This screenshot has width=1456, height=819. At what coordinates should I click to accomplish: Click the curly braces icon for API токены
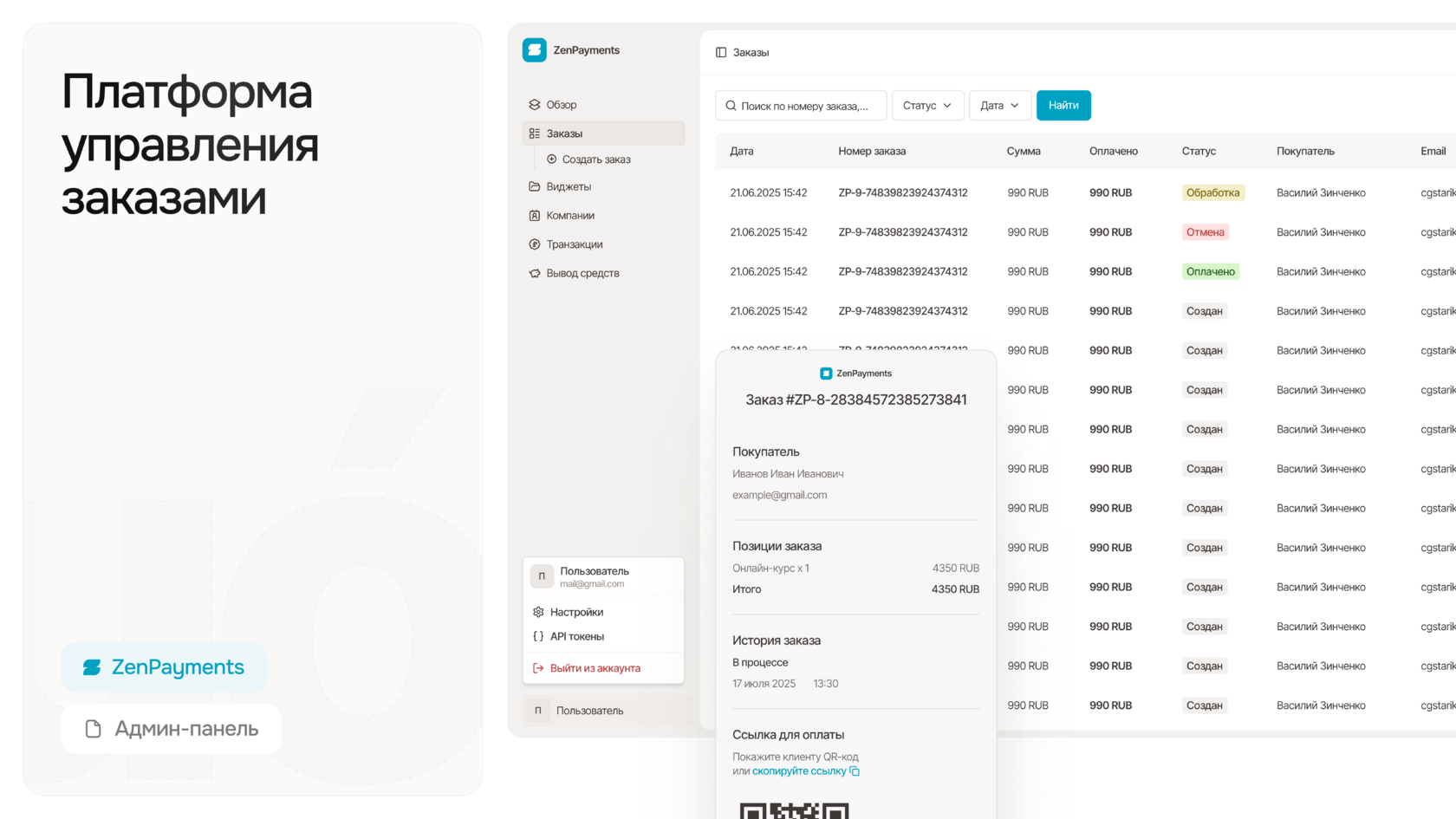click(x=538, y=636)
